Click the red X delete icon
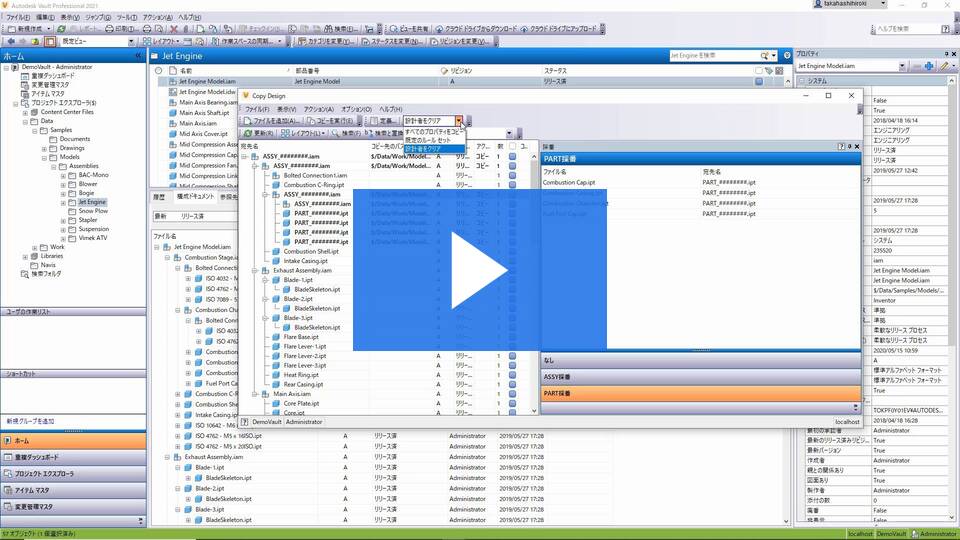960x540 pixels. tap(174, 29)
